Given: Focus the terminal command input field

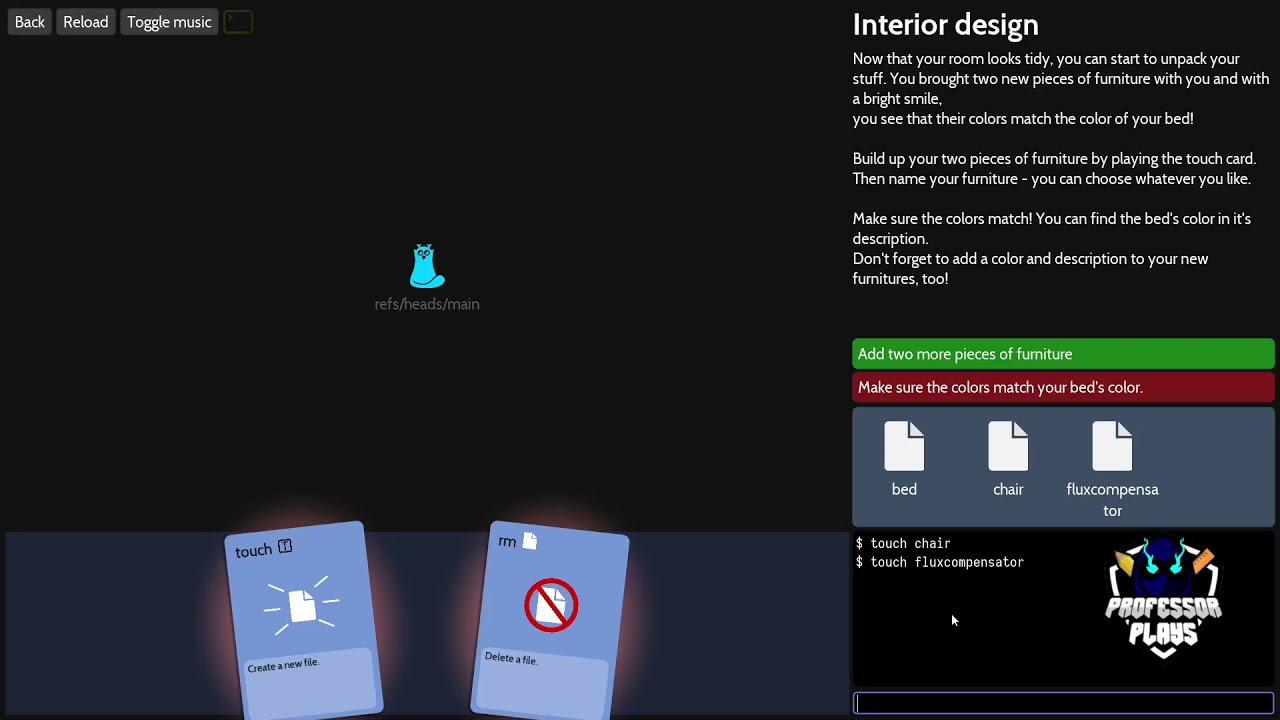Looking at the screenshot, I should (1063, 704).
